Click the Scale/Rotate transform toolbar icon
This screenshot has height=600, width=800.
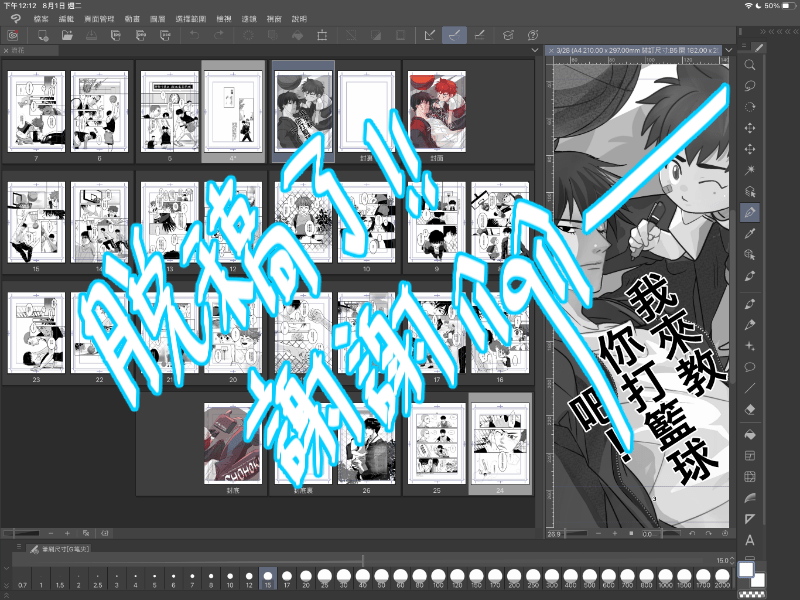[322, 35]
